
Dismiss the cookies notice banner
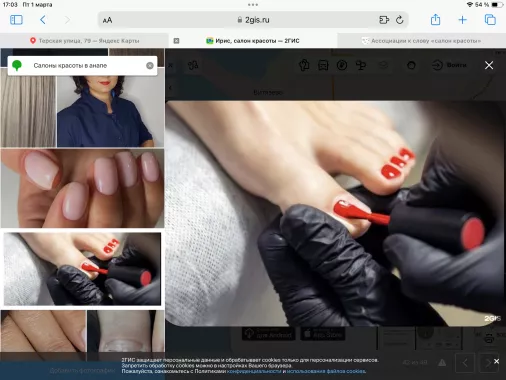pyautogui.click(x=496, y=361)
